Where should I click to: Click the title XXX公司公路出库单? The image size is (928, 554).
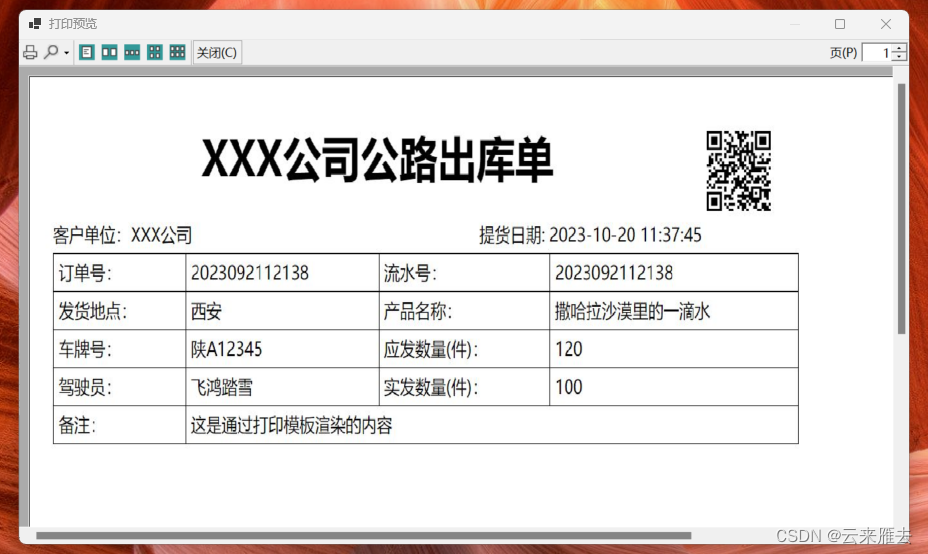(x=378, y=159)
